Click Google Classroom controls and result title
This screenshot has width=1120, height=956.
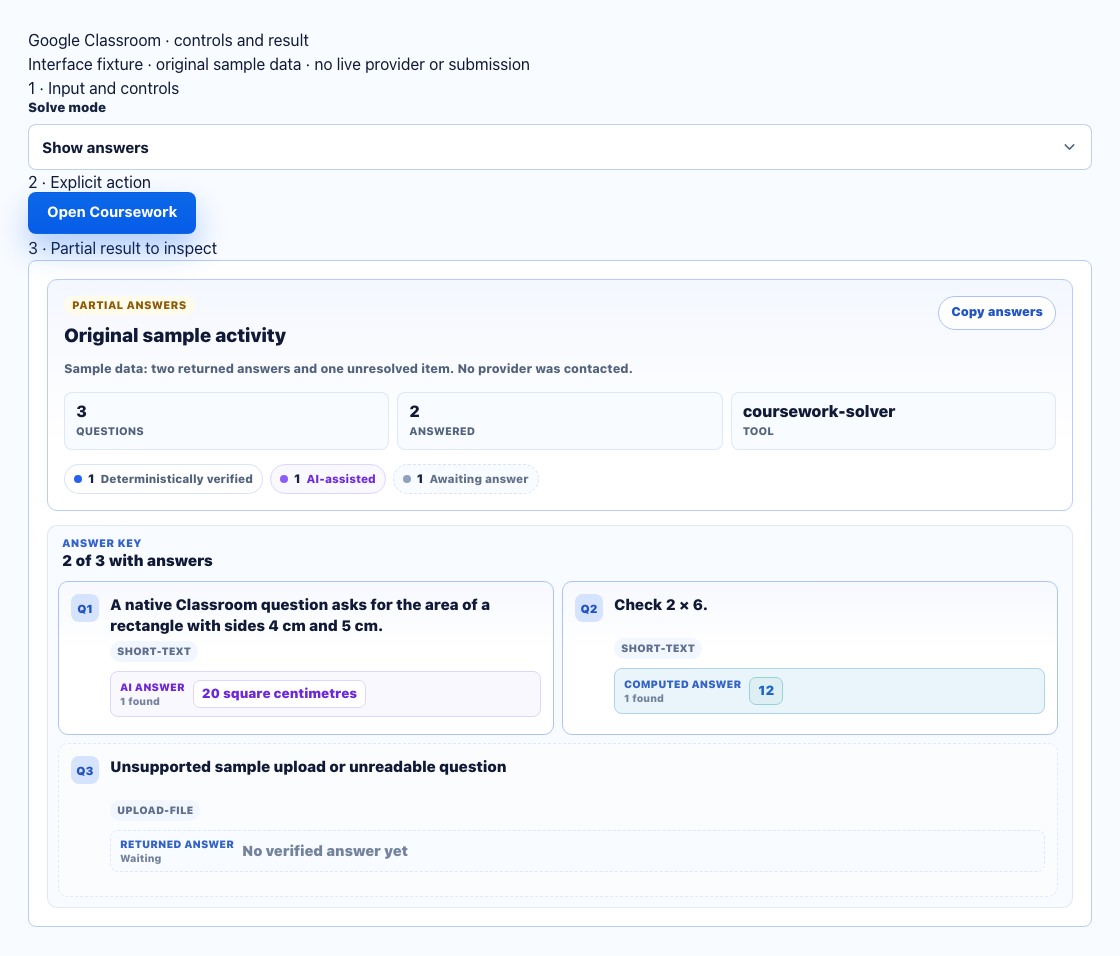(x=169, y=40)
